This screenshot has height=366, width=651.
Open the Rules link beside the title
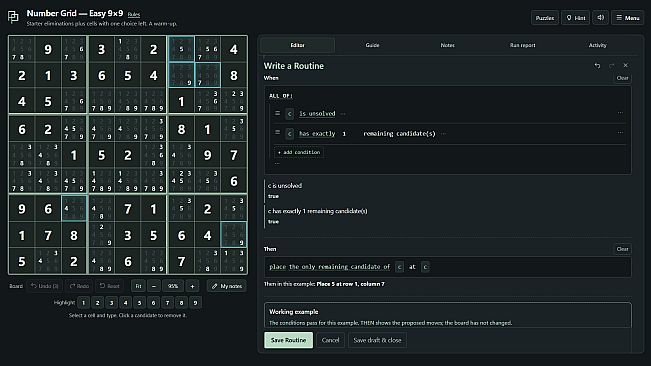134,15
